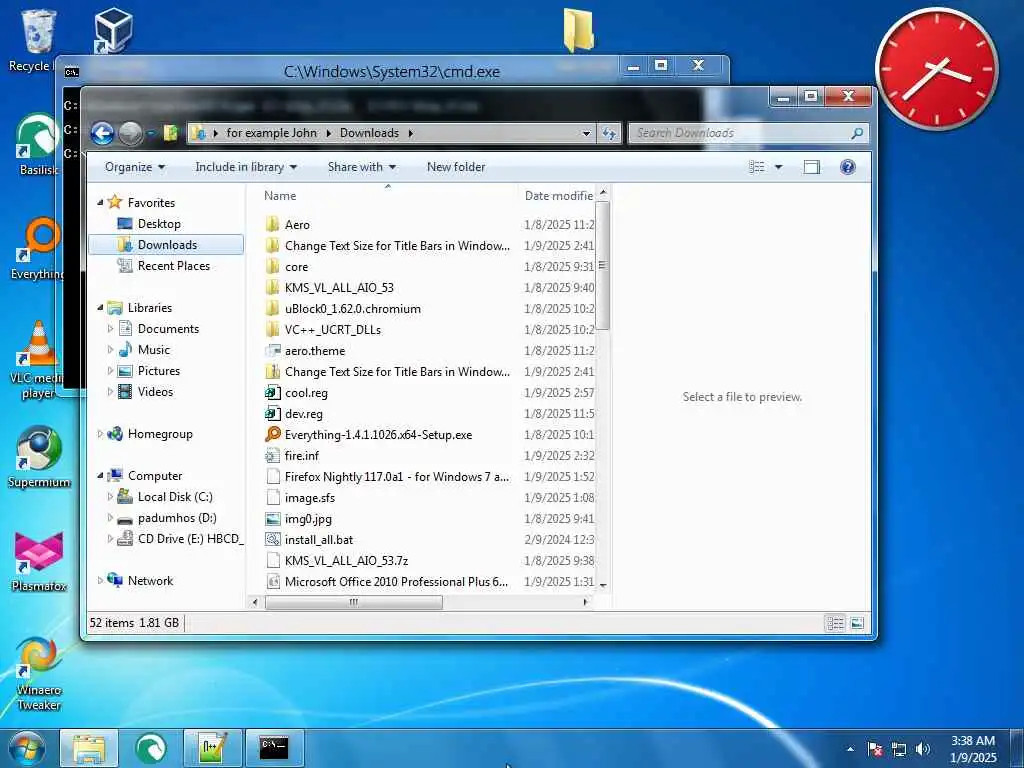Toggle the preview pane button in toolbar
This screenshot has height=768, width=1024.
point(811,167)
